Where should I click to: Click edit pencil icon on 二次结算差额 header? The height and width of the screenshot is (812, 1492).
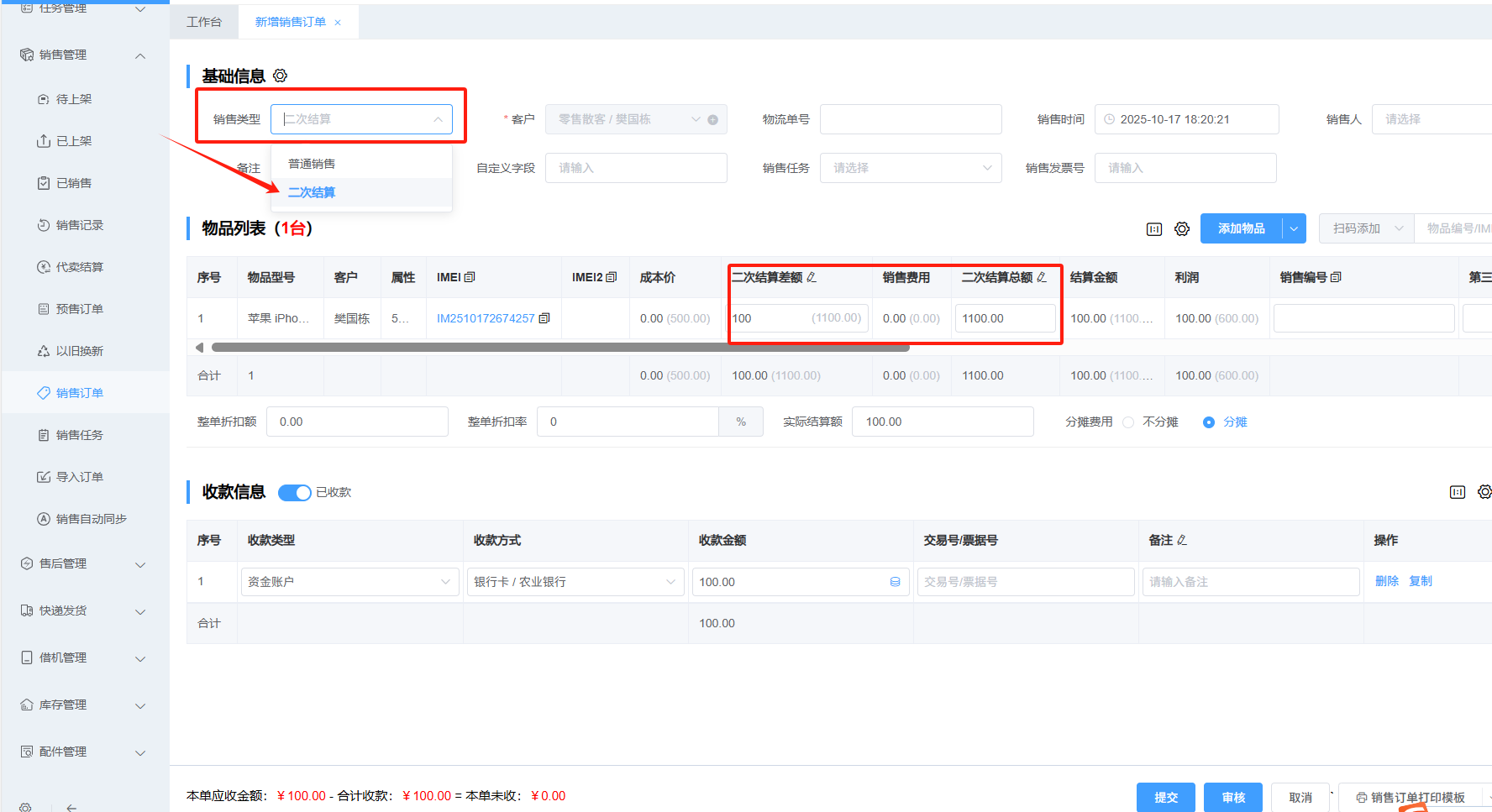[812, 277]
